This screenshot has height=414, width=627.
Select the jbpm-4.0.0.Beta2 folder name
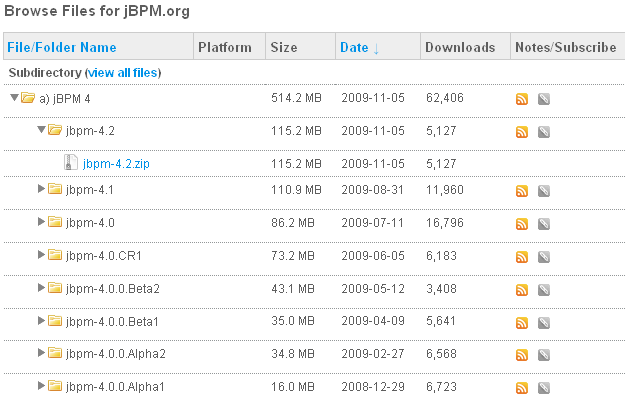(x=112, y=288)
